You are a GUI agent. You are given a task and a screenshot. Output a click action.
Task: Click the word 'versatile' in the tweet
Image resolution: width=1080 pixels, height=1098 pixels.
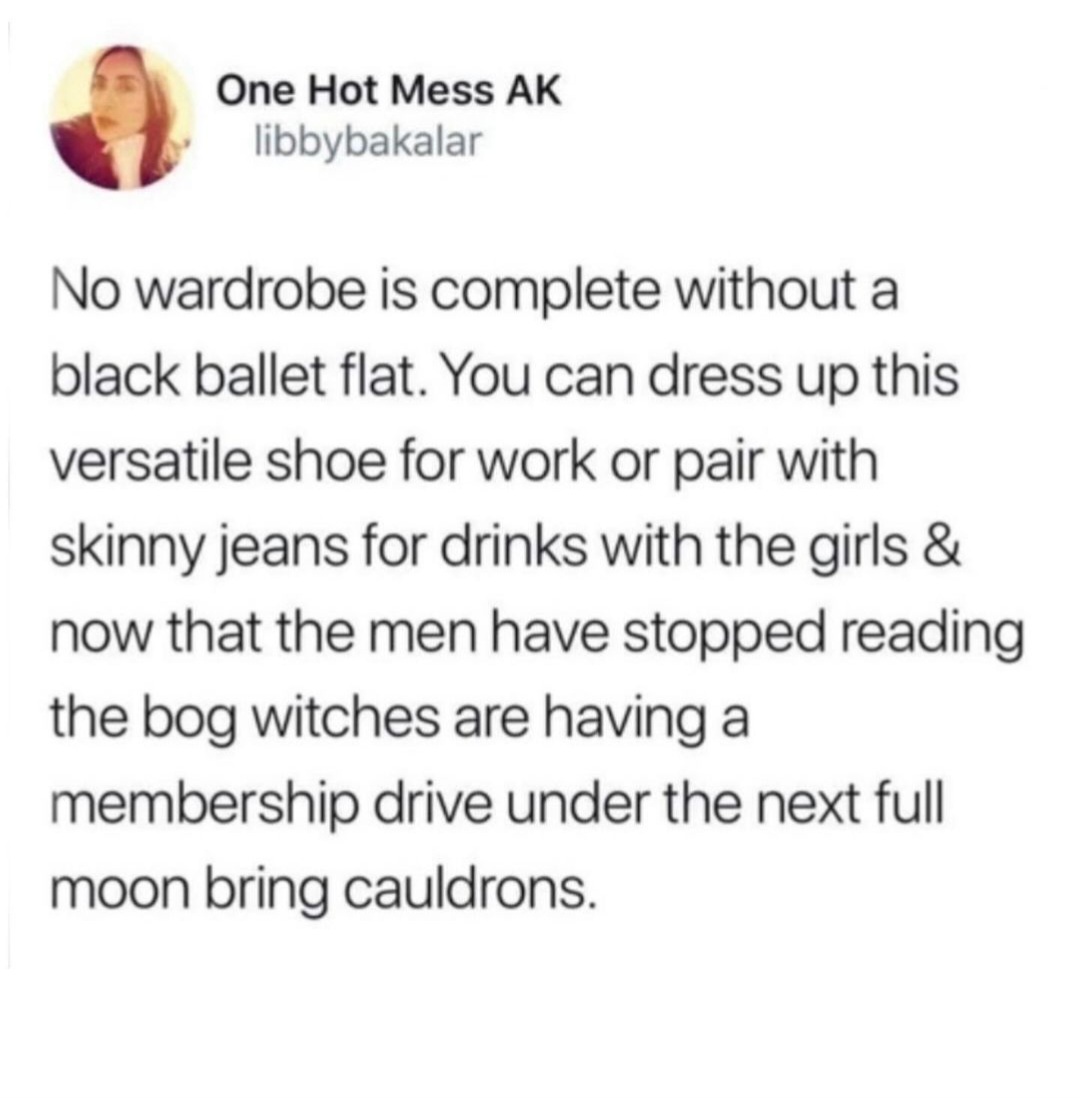(149, 464)
